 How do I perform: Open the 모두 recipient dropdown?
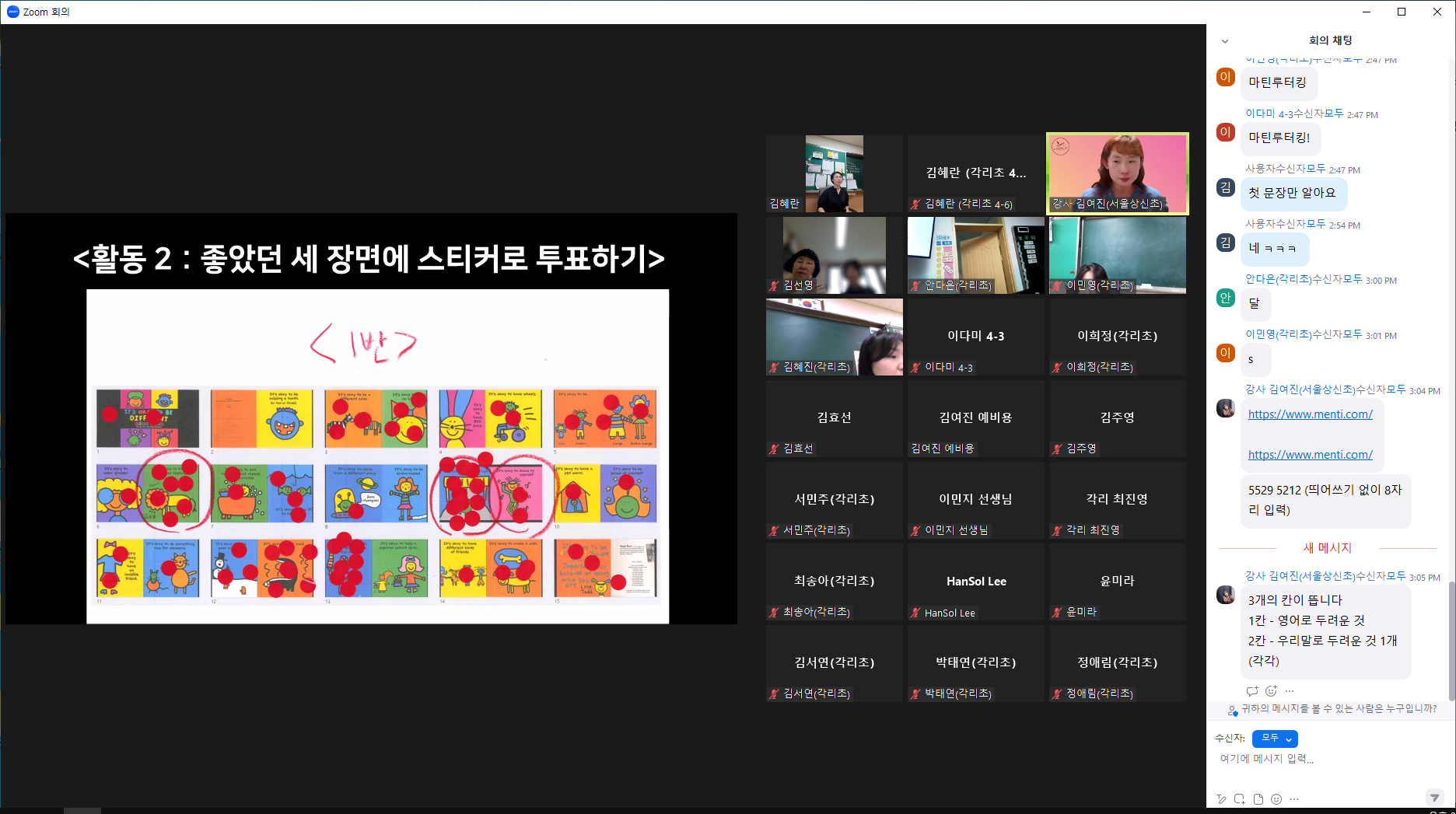pyautogui.click(x=1275, y=739)
